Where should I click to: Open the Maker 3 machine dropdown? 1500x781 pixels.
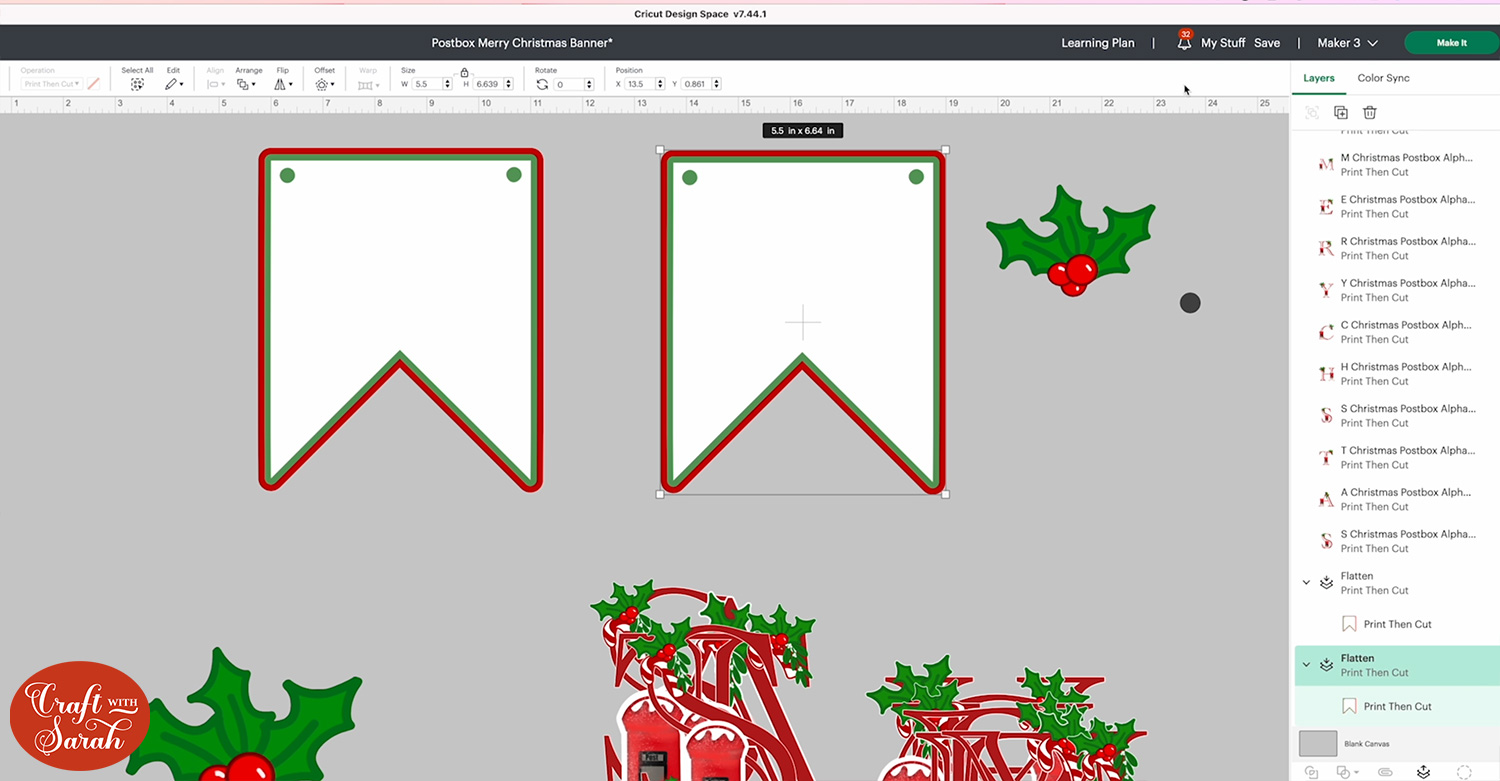pos(1348,43)
